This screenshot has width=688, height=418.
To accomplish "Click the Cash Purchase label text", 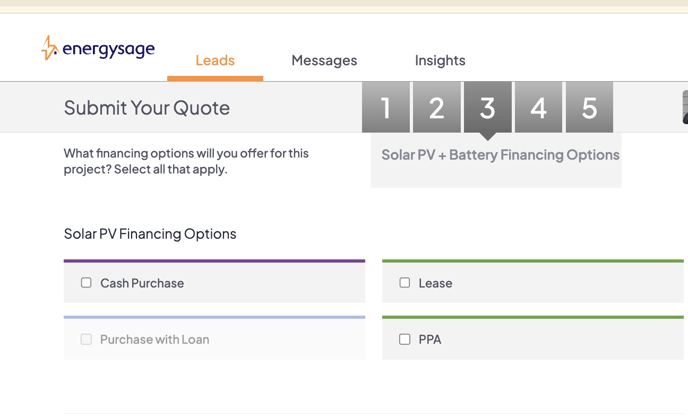I will point(142,283).
